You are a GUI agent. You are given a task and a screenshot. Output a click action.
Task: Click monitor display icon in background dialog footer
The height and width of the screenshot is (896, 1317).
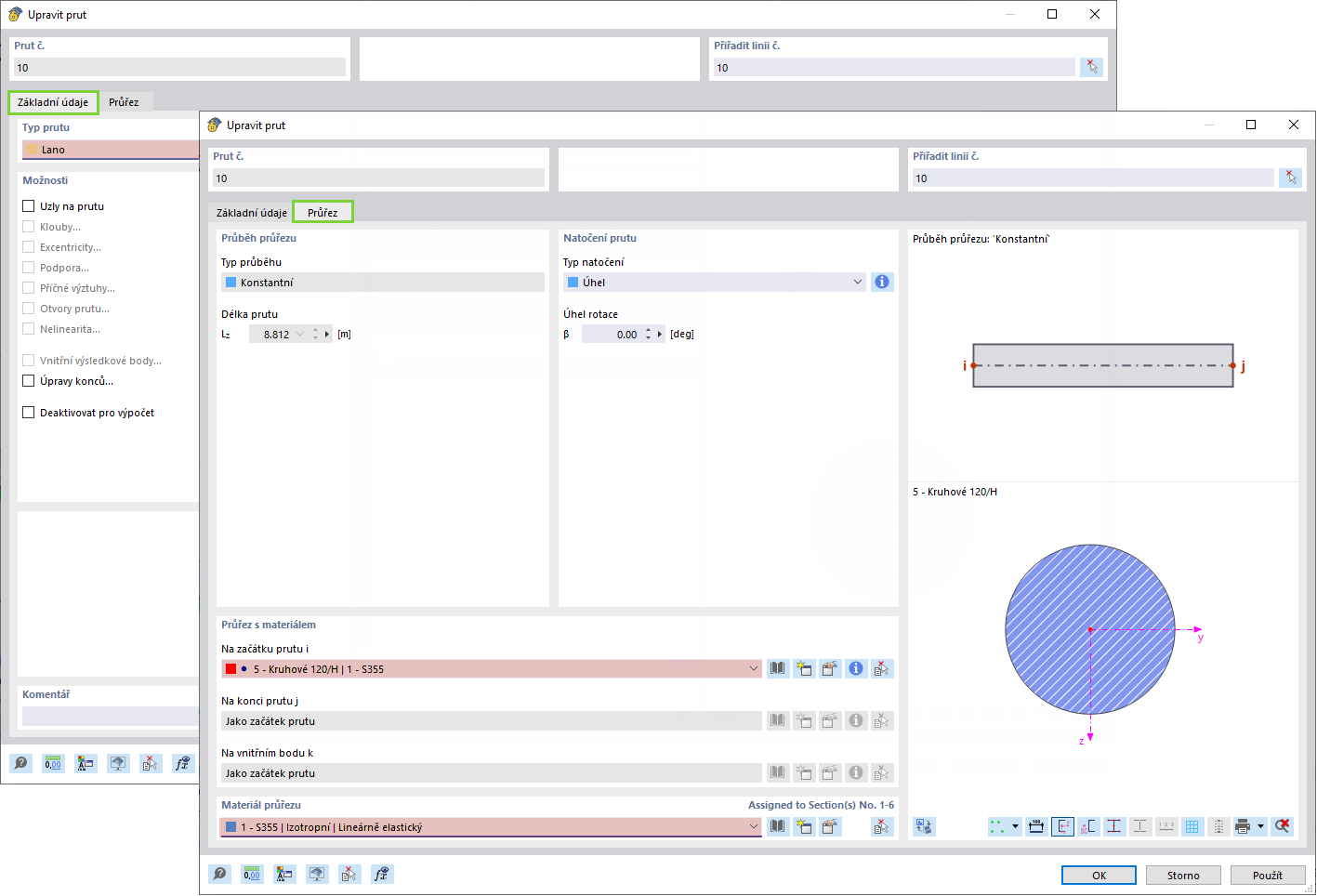(x=118, y=763)
